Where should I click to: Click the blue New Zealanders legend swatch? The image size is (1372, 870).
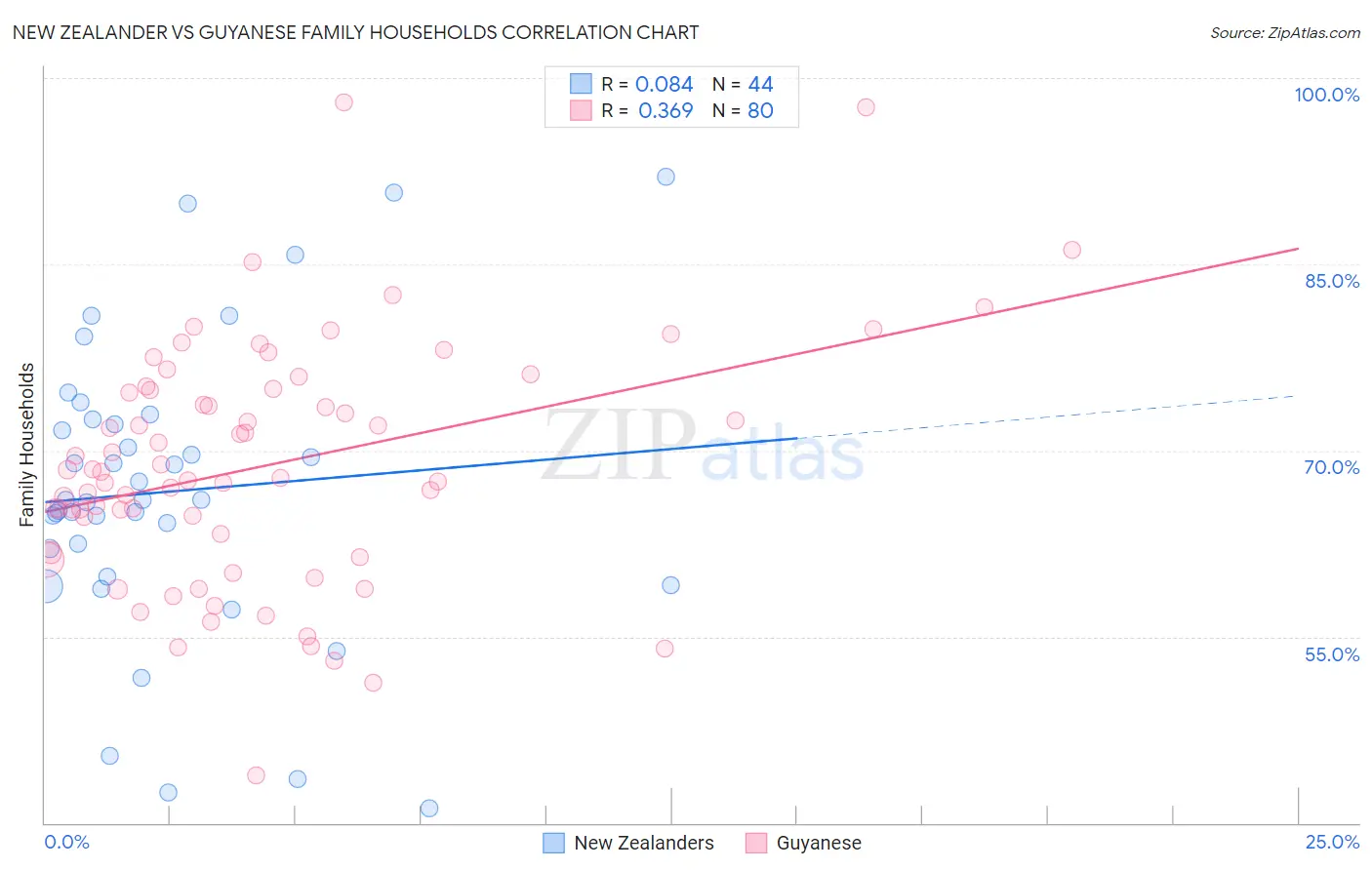coord(553,843)
